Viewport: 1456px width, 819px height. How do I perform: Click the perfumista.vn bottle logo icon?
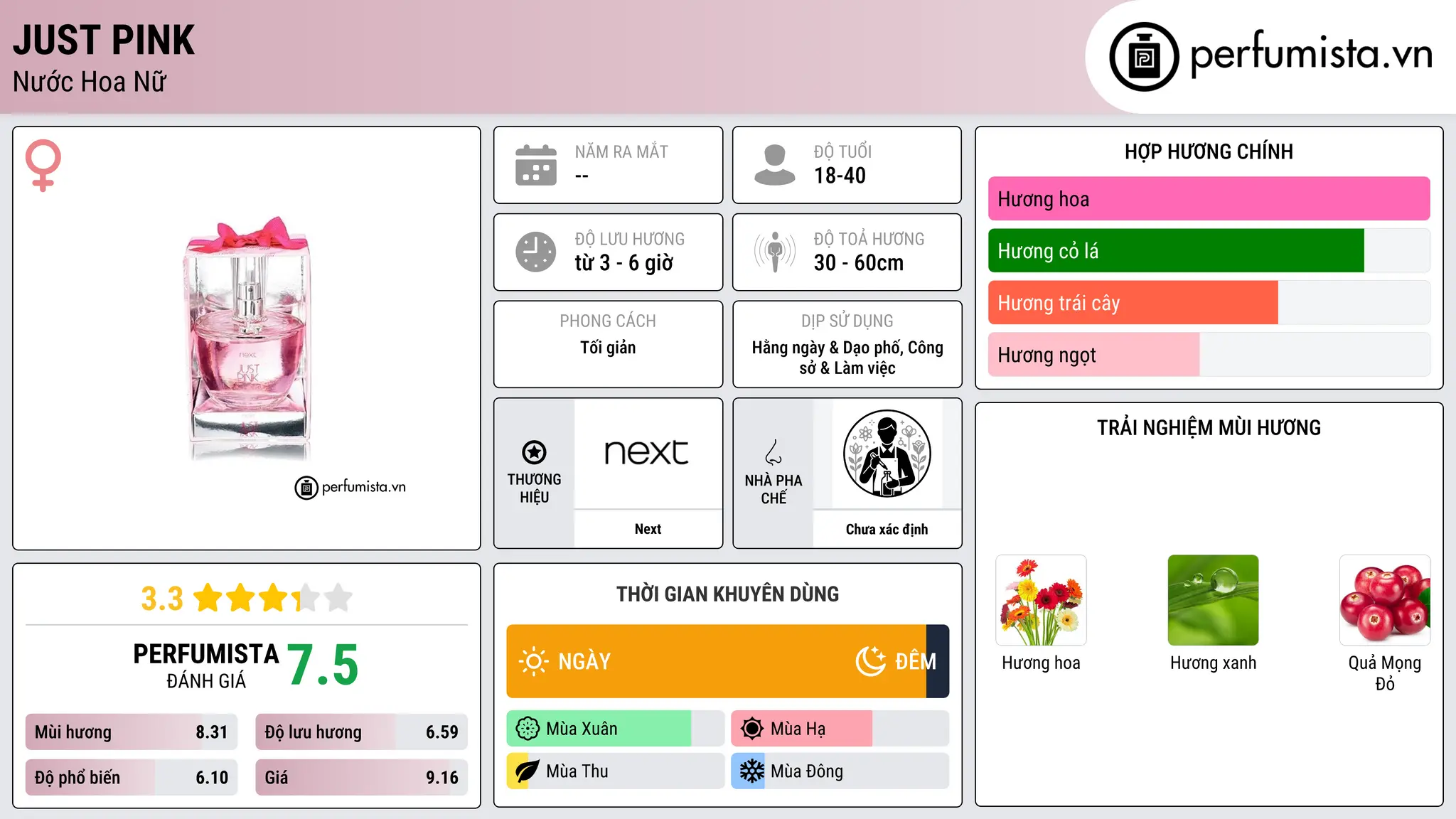1144,57
